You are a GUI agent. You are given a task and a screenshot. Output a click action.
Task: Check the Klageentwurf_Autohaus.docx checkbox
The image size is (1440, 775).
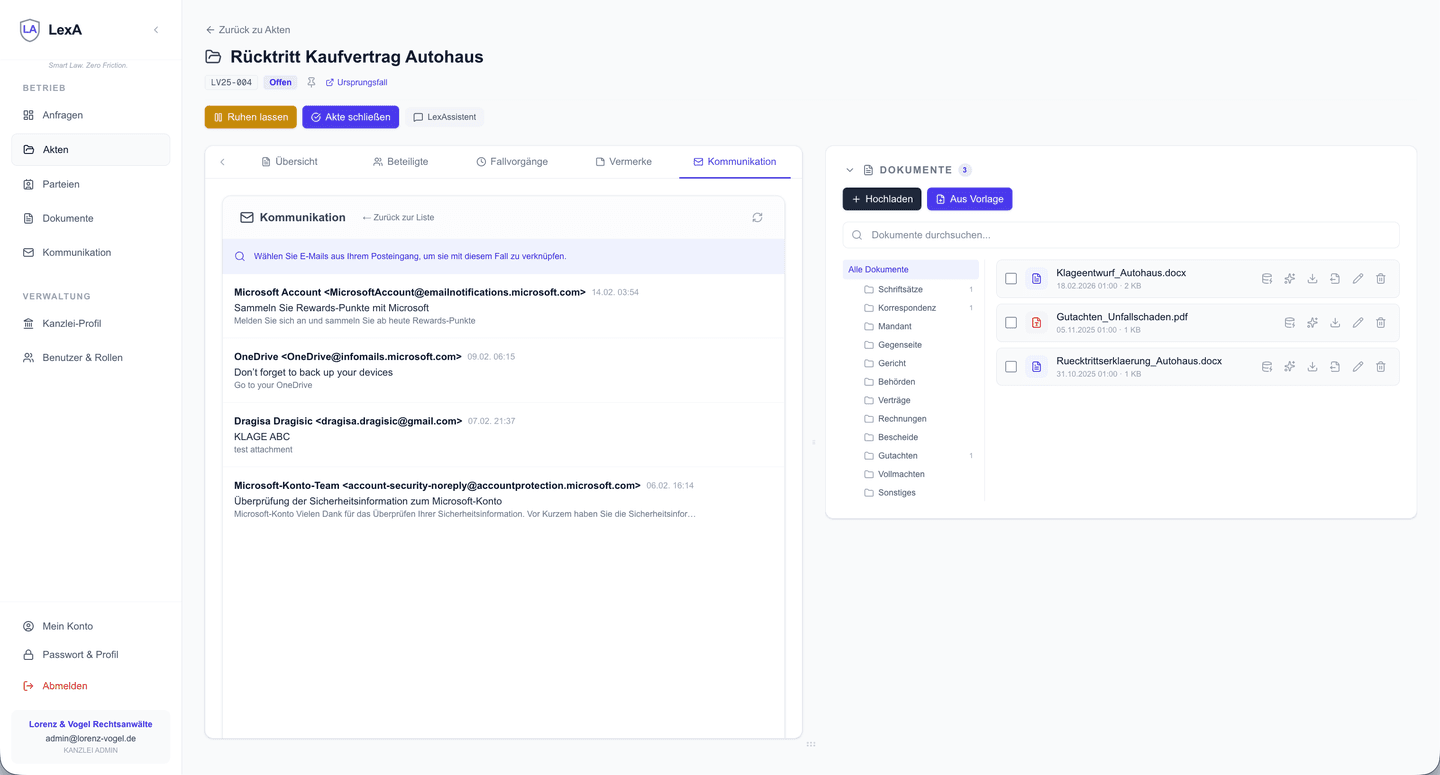(1011, 279)
